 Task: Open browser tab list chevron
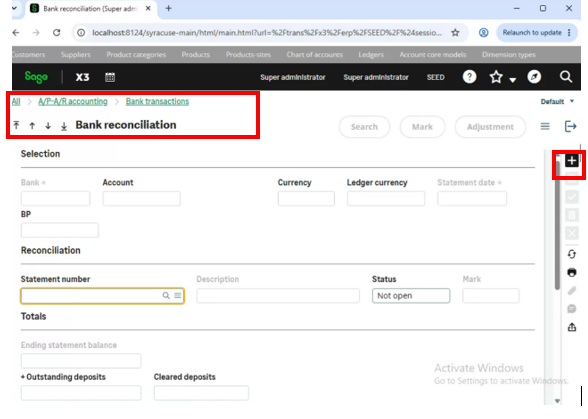pos(15,8)
